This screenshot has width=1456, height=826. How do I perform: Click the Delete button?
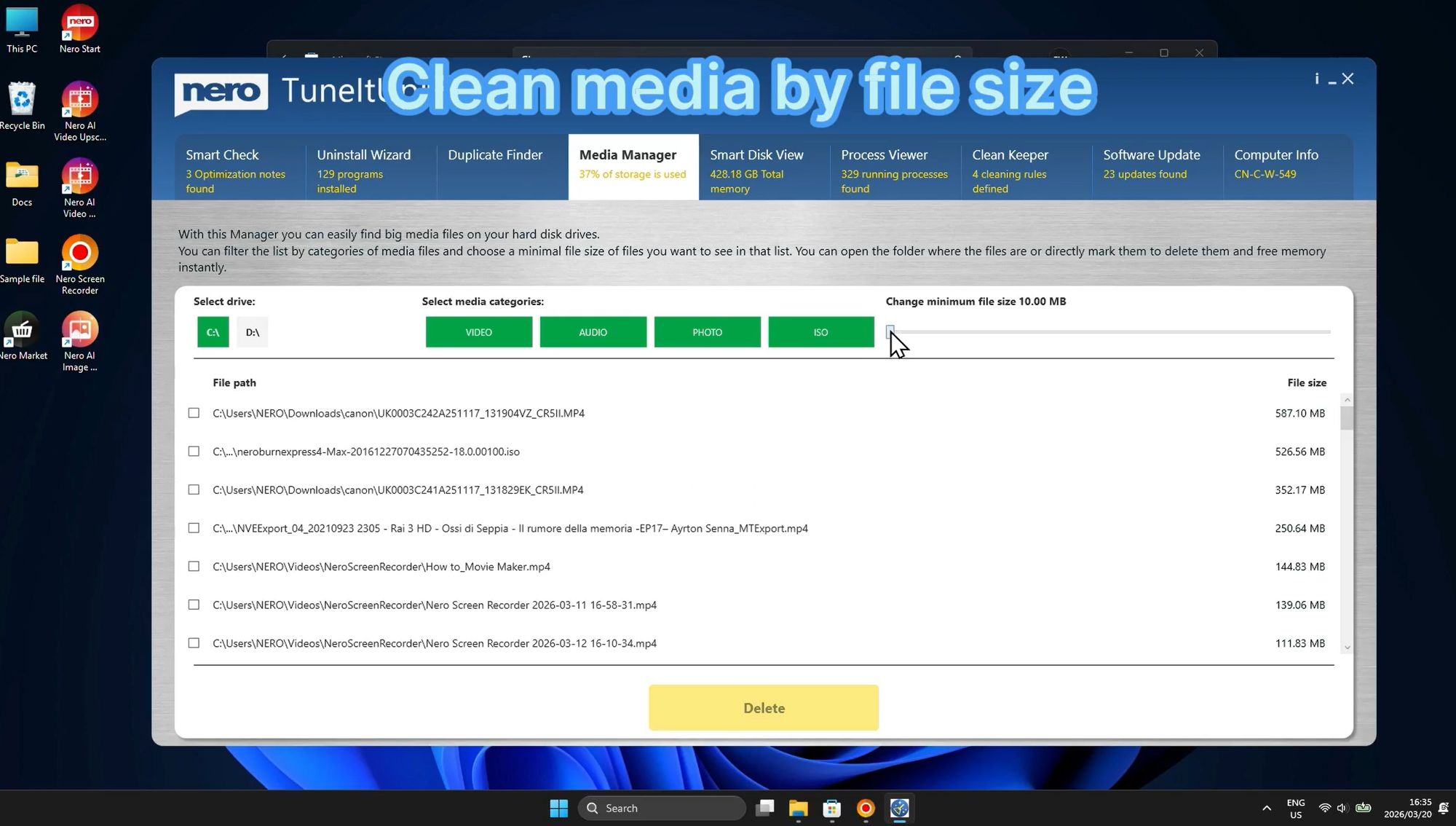(x=763, y=707)
